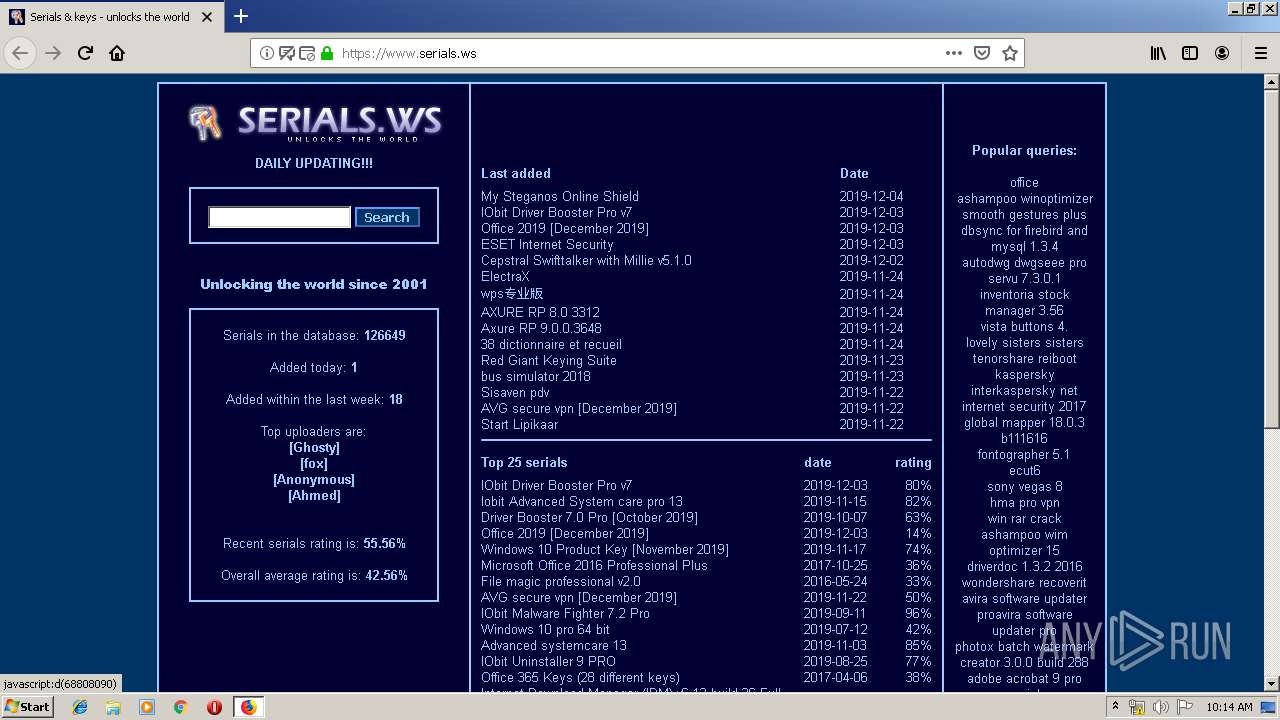Open the Windows Start menu

(27, 707)
